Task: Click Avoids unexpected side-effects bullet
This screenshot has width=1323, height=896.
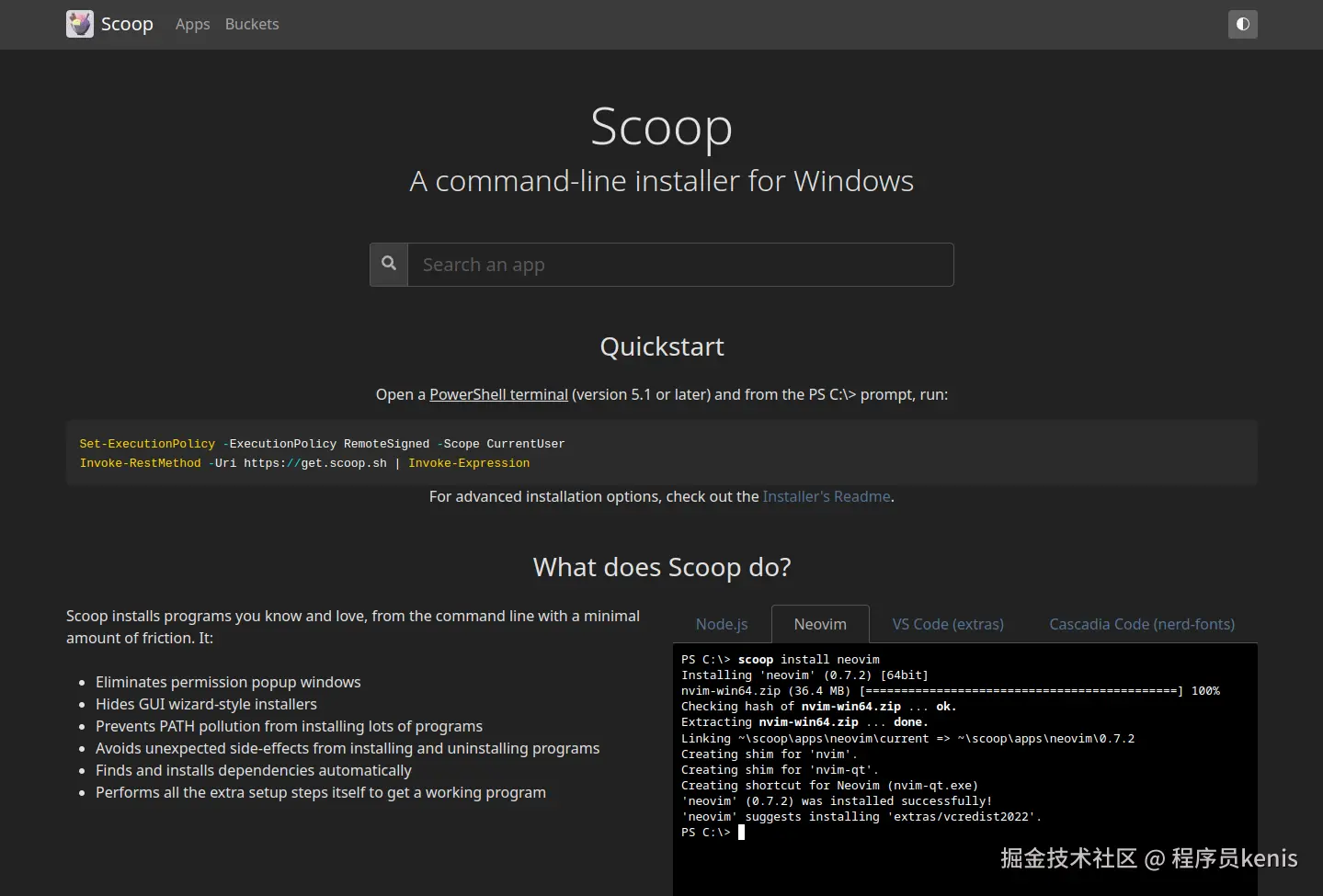Action: click(x=348, y=748)
